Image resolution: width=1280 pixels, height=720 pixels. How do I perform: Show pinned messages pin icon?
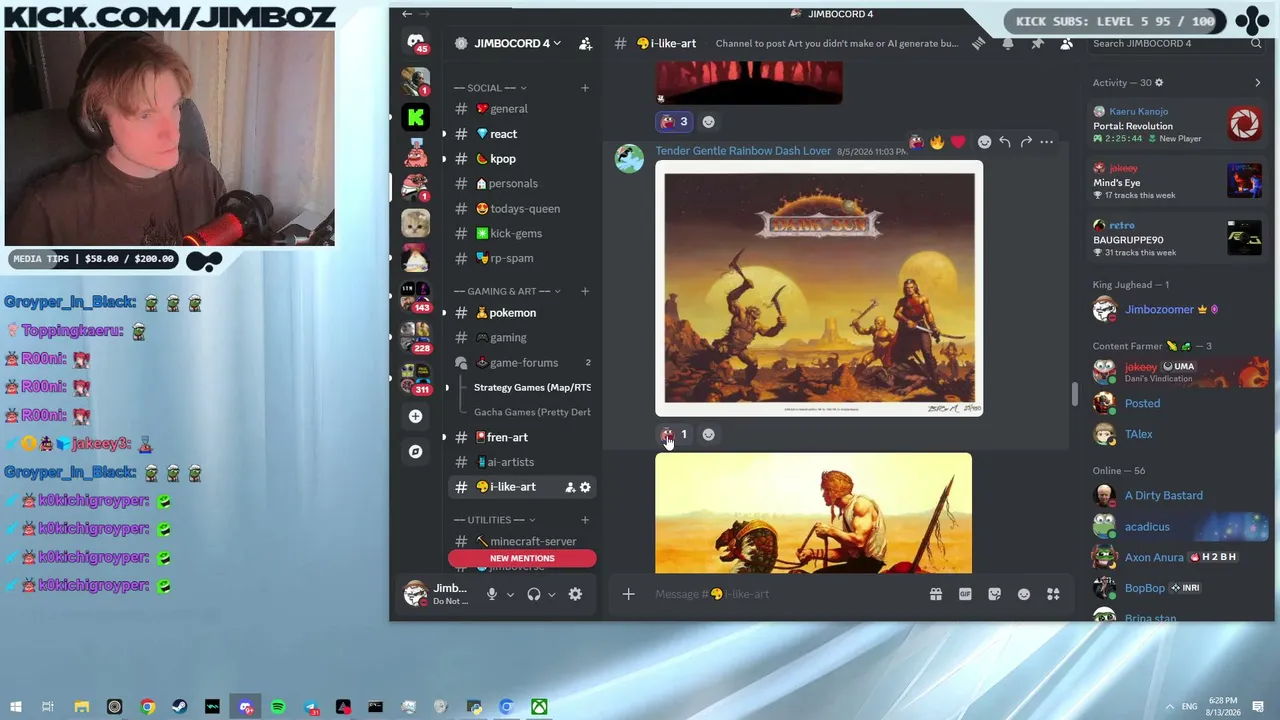pos(1037,43)
